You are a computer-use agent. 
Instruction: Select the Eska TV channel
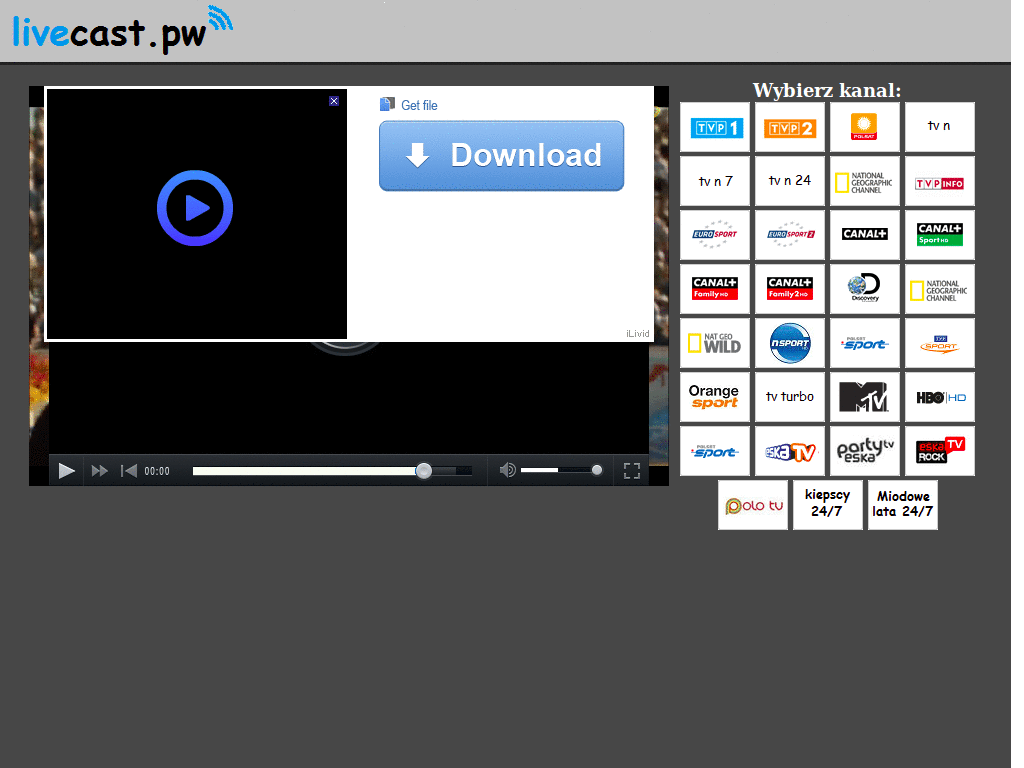click(790, 451)
